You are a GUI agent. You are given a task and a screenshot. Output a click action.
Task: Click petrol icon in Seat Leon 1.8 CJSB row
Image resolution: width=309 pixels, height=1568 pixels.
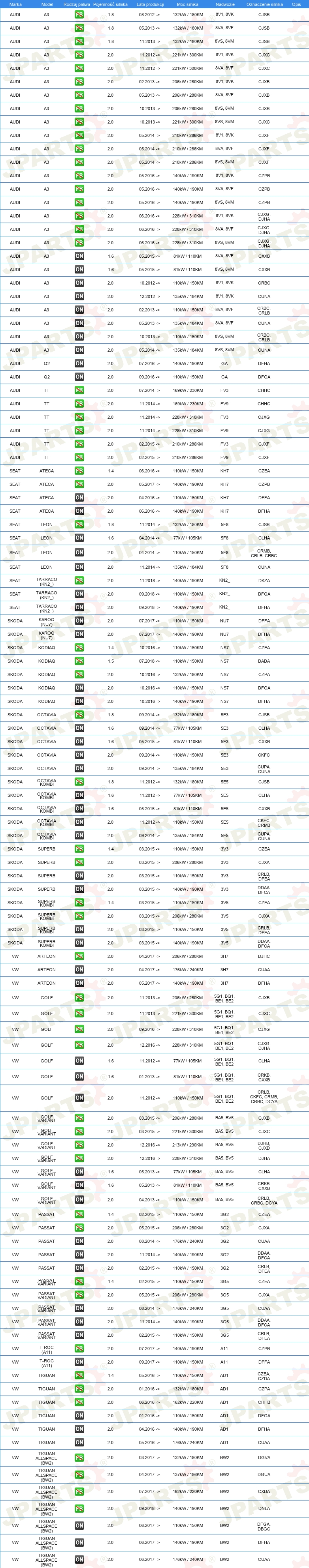[79, 524]
